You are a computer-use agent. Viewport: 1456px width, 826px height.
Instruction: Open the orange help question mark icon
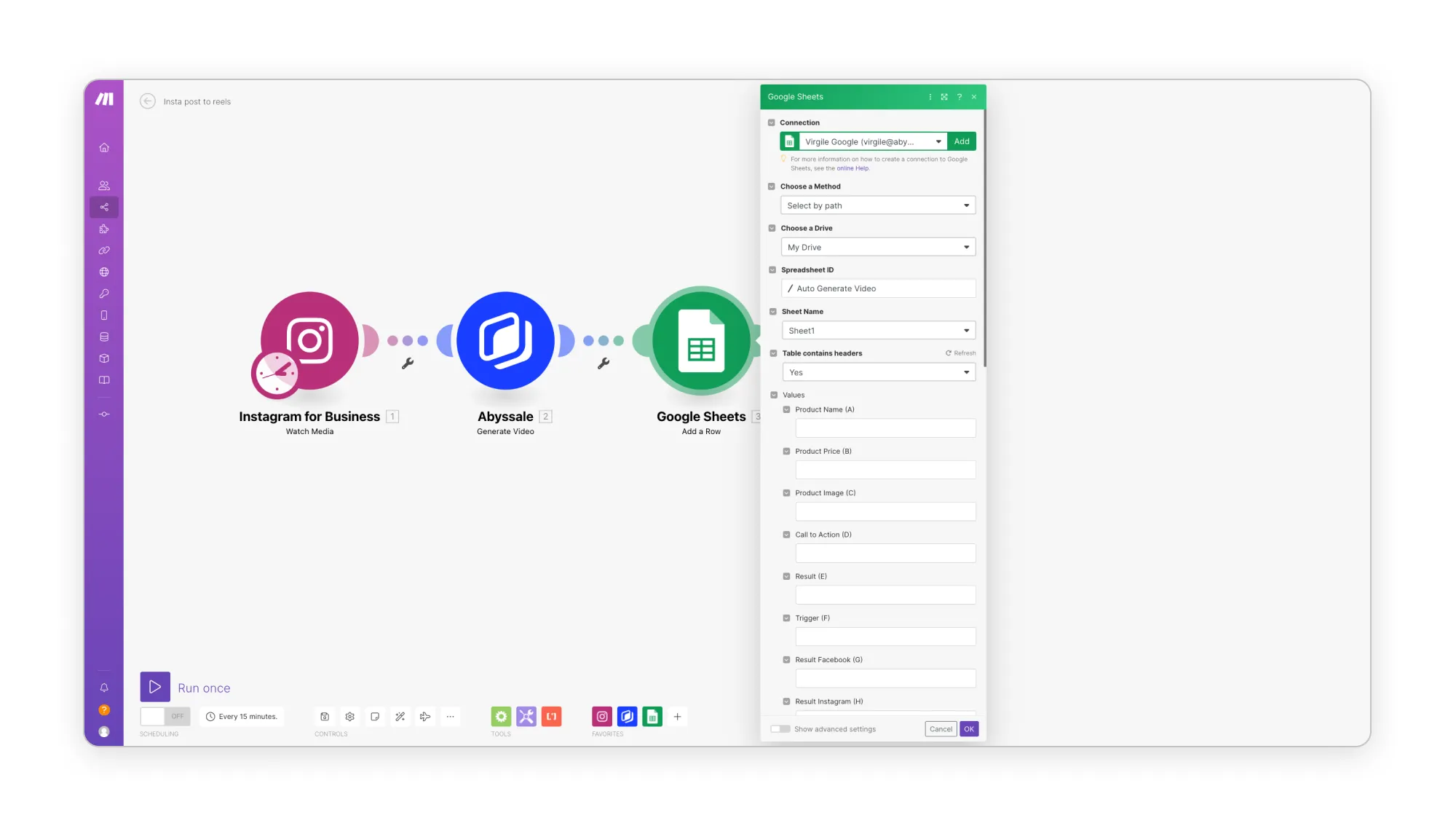tap(104, 710)
